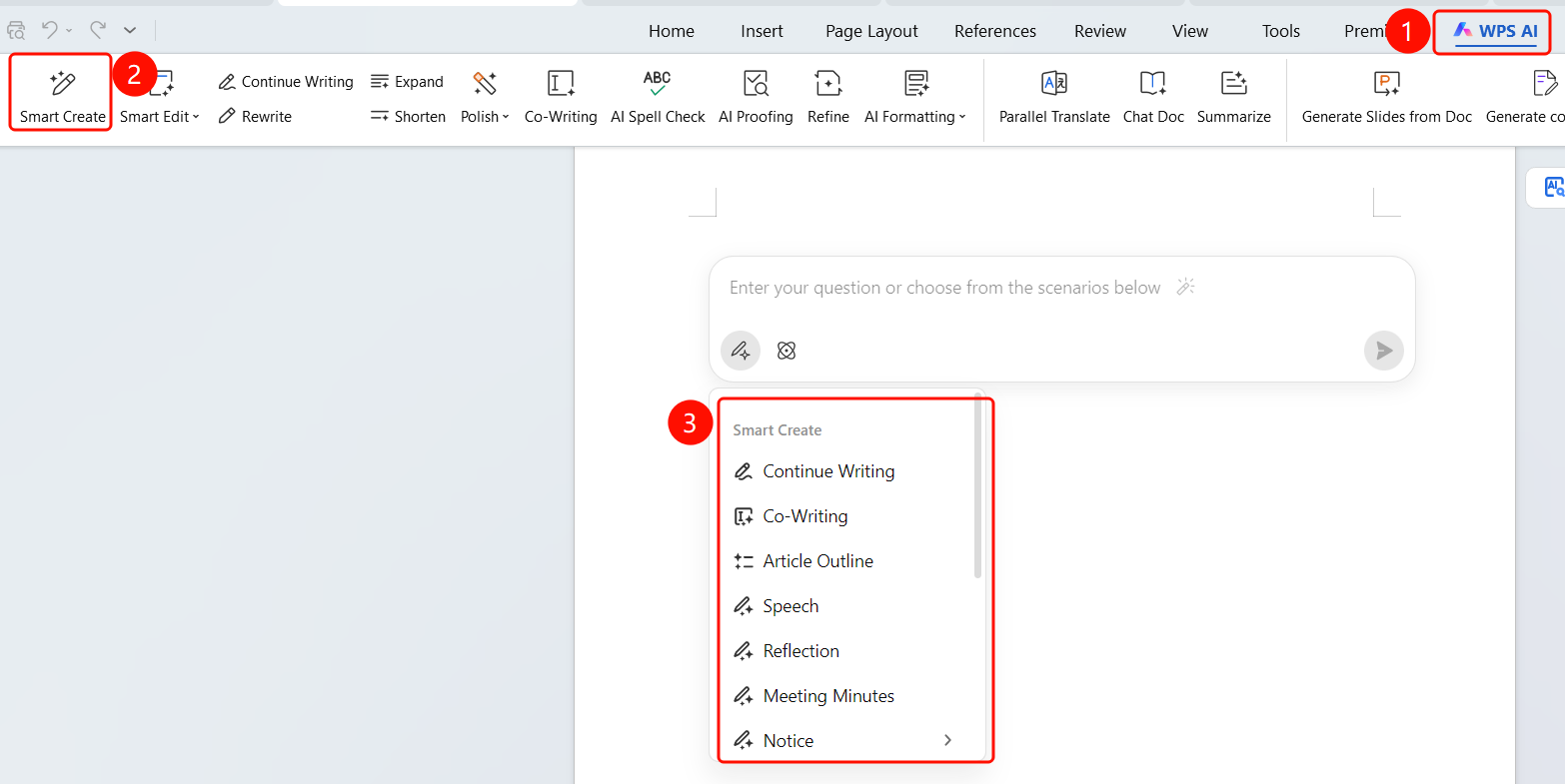This screenshot has height=784, width=1565.
Task: Open the View tab
Action: (1190, 31)
